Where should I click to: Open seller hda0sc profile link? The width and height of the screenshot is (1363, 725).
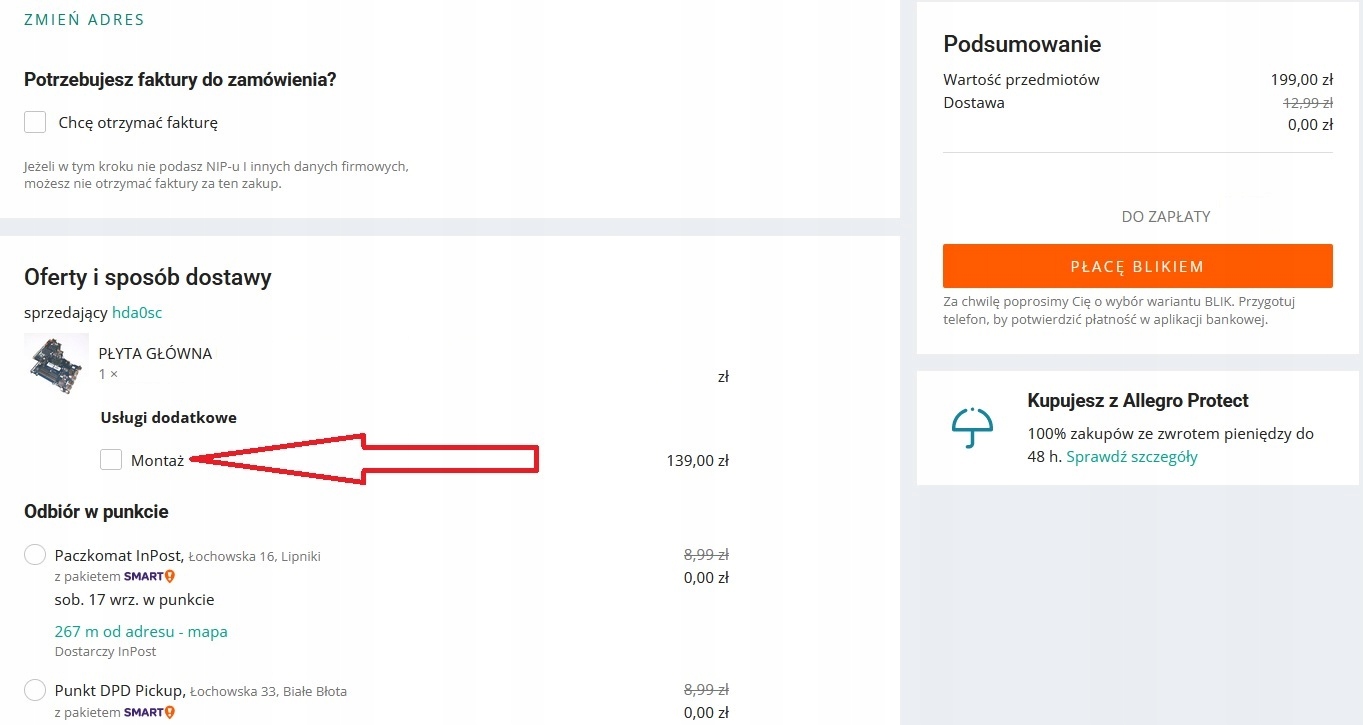click(x=137, y=313)
